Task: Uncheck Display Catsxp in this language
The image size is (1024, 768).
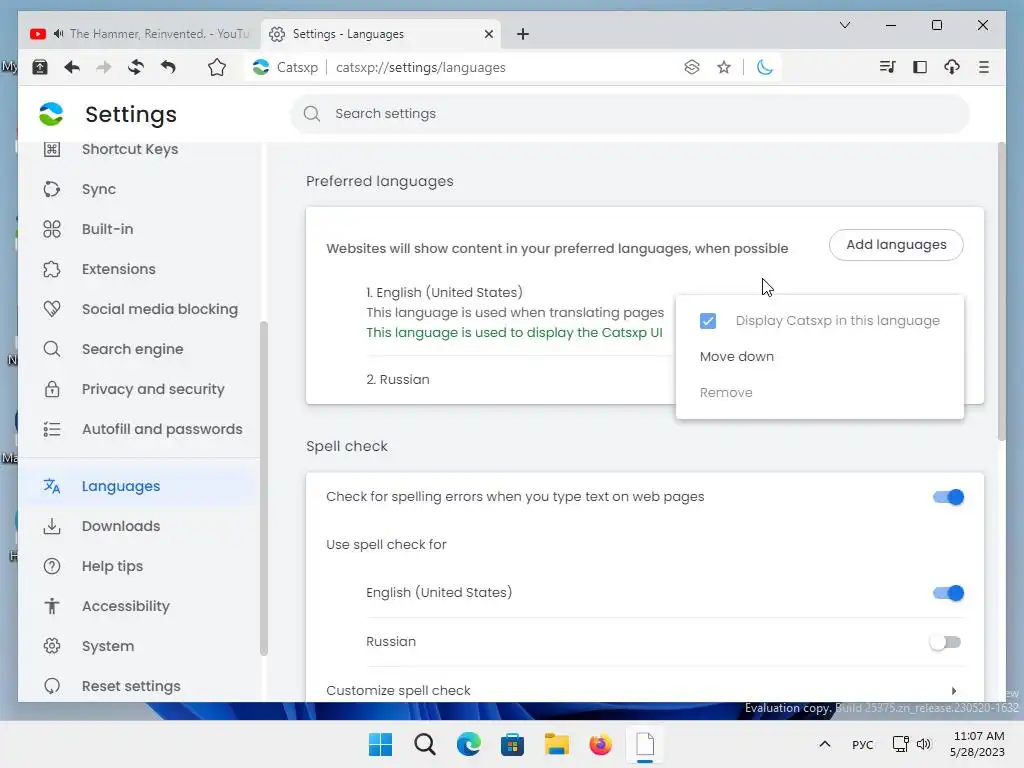Action: [708, 321]
